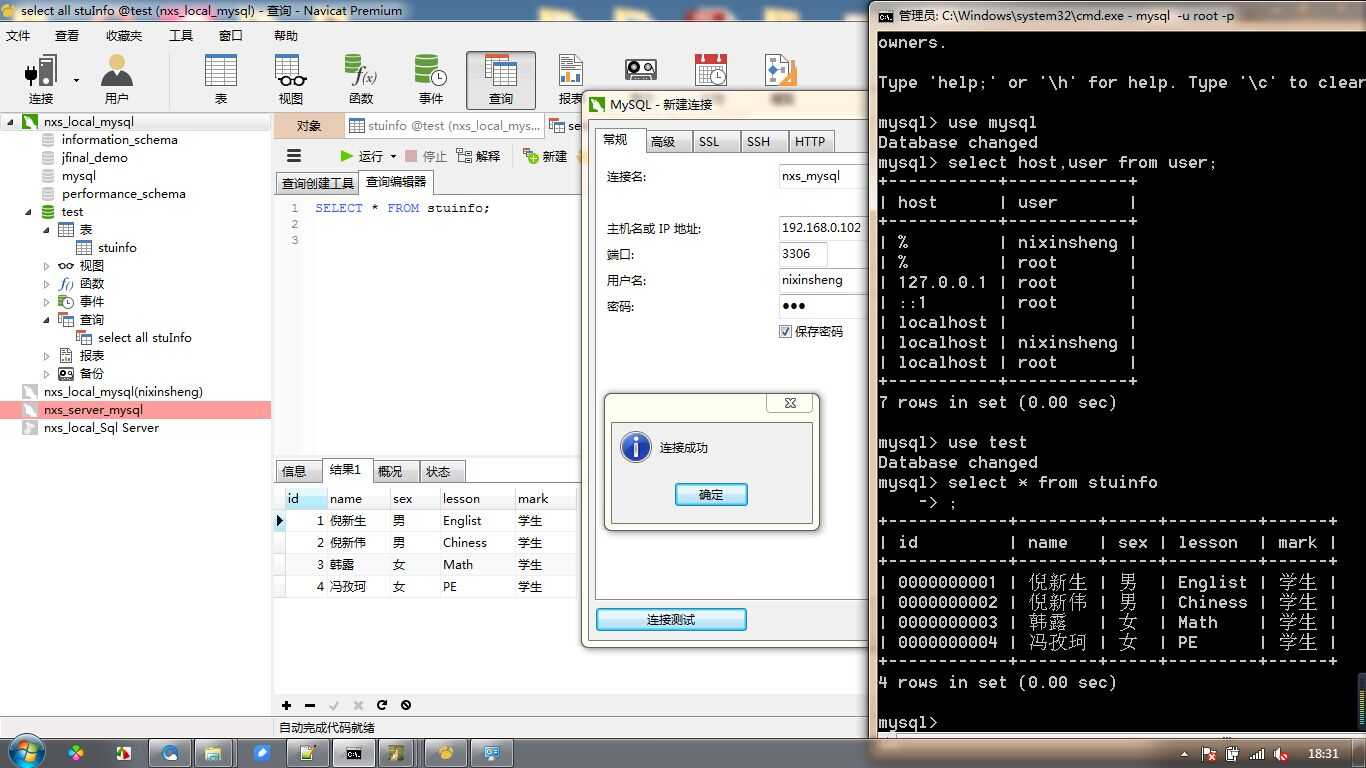The height and width of the screenshot is (768, 1366).
Task: Expand the 备份 tree node
Action: pyautogui.click(x=46, y=374)
